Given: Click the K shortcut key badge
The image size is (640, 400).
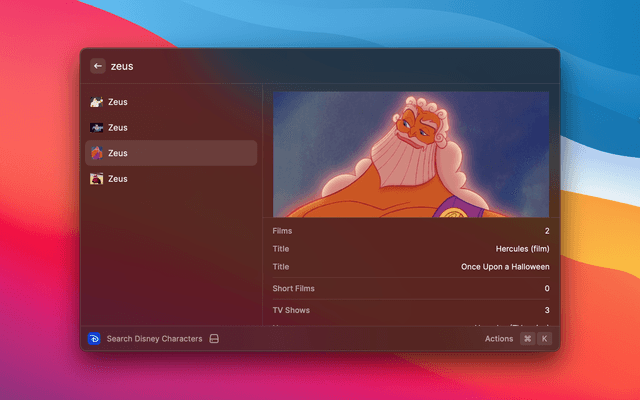Looking at the screenshot, I should pyautogui.click(x=544, y=339).
